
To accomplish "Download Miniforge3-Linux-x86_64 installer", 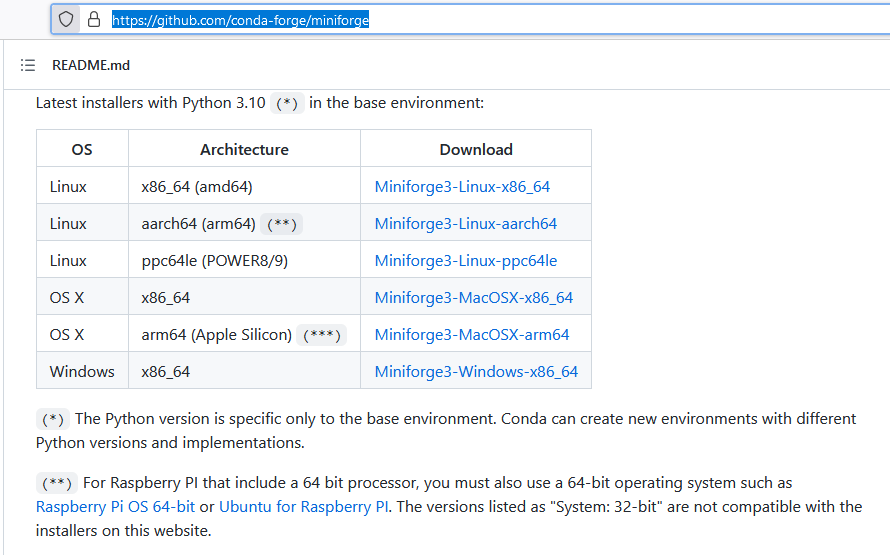I will pyautogui.click(x=462, y=187).
